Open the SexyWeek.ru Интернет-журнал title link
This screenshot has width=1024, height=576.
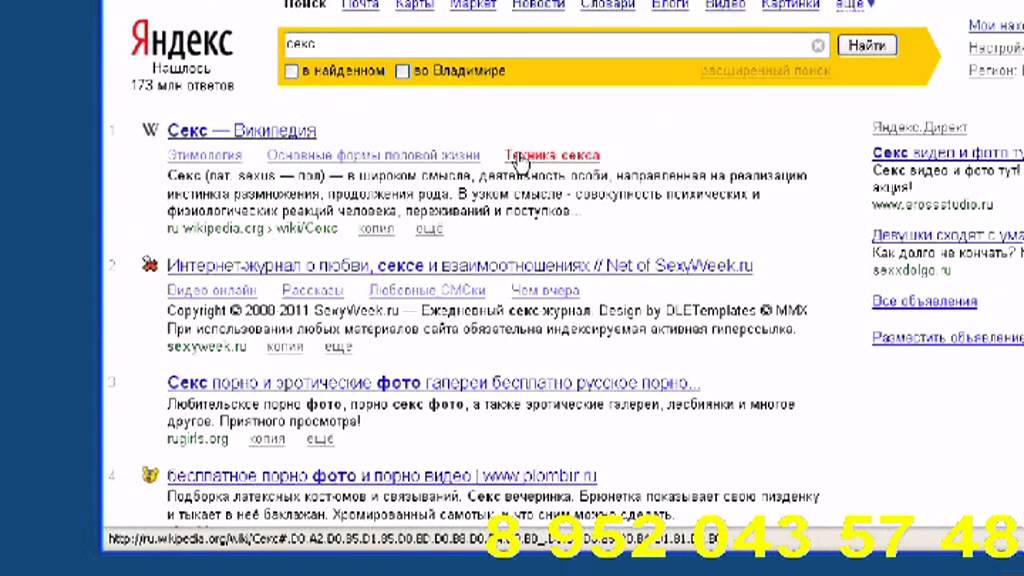pos(460,266)
